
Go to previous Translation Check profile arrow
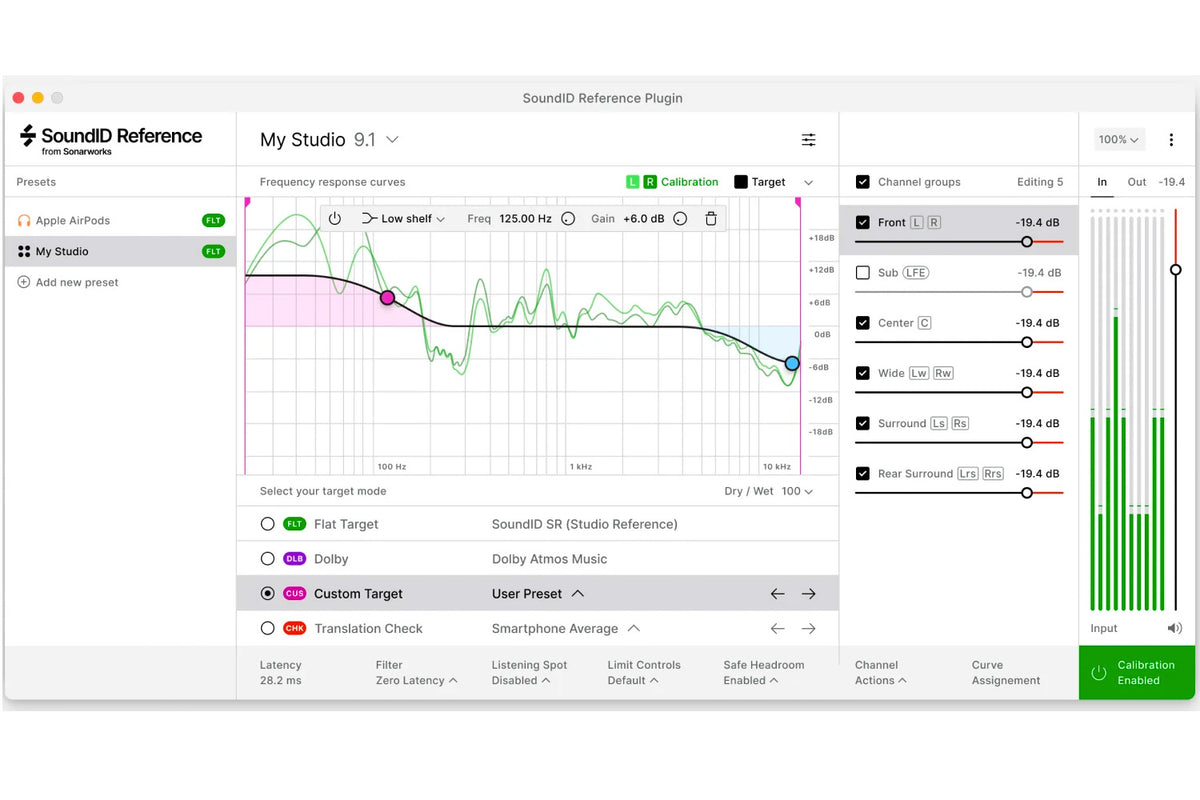pyautogui.click(x=777, y=629)
